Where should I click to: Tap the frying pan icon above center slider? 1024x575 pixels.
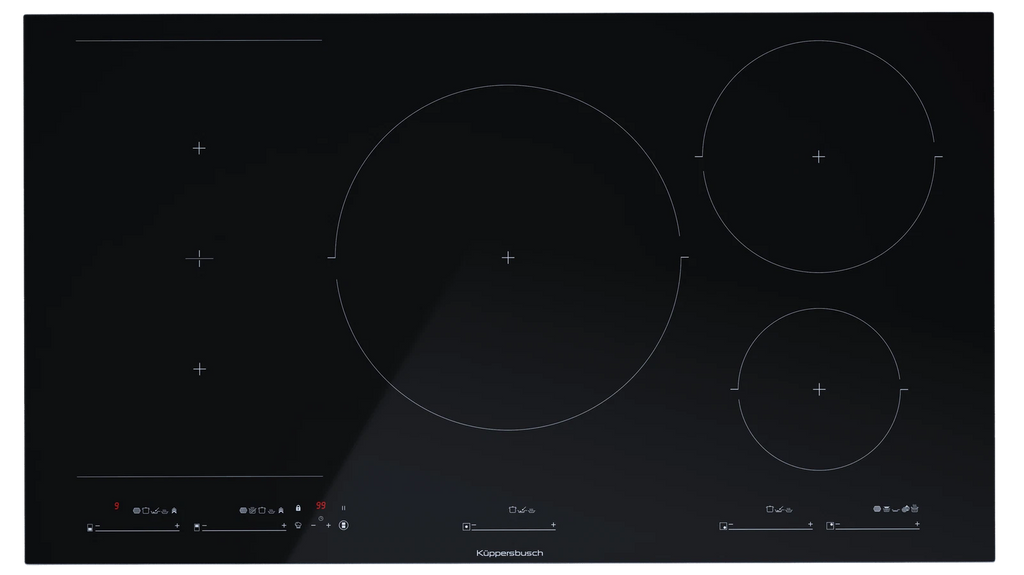click(x=522, y=510)
